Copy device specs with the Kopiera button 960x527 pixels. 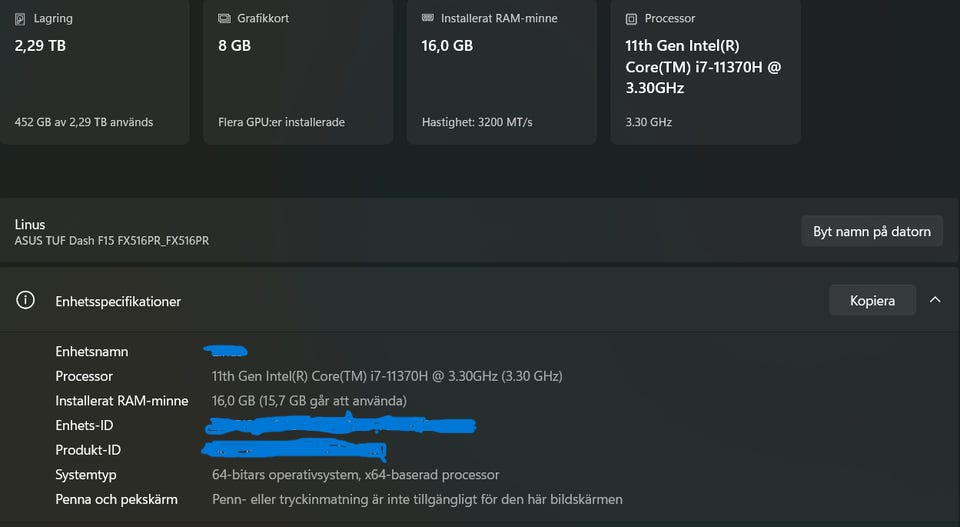[872, 301]
